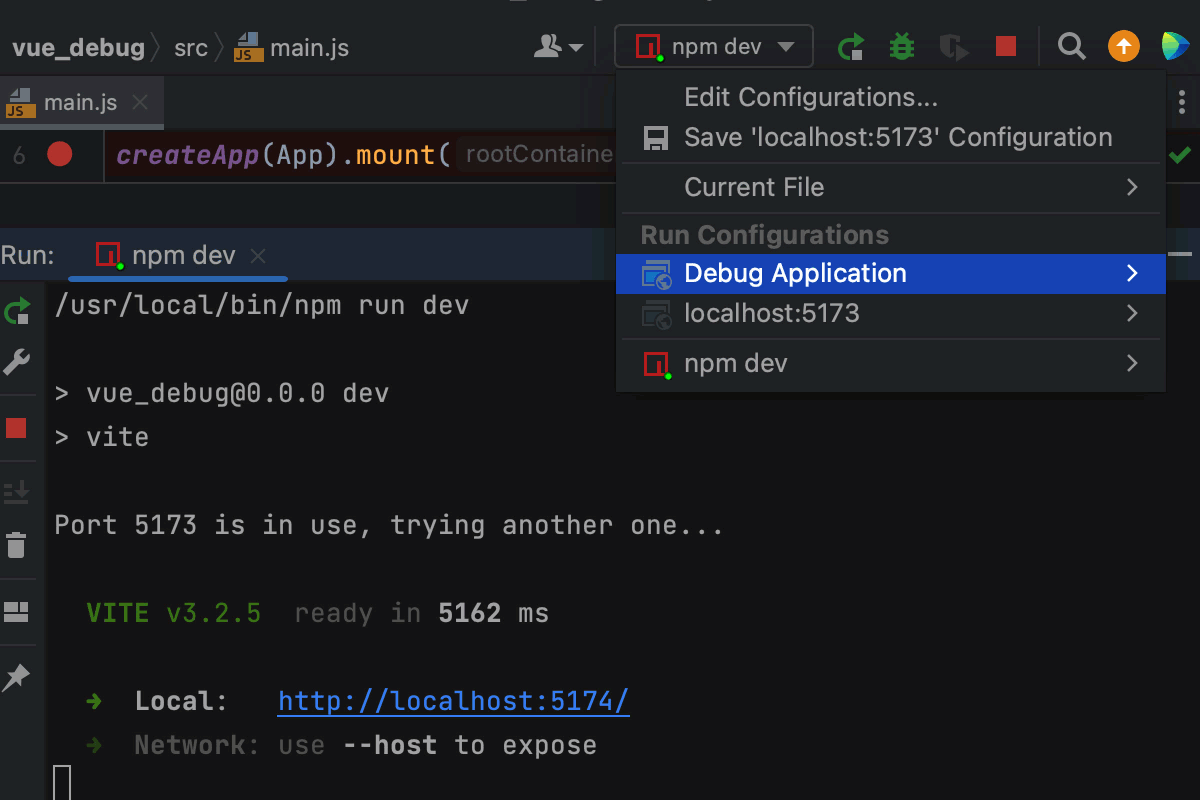Click the vue_debug breadcrumb
Screen dimensions: 1200x800
click(x=78, y=48)
